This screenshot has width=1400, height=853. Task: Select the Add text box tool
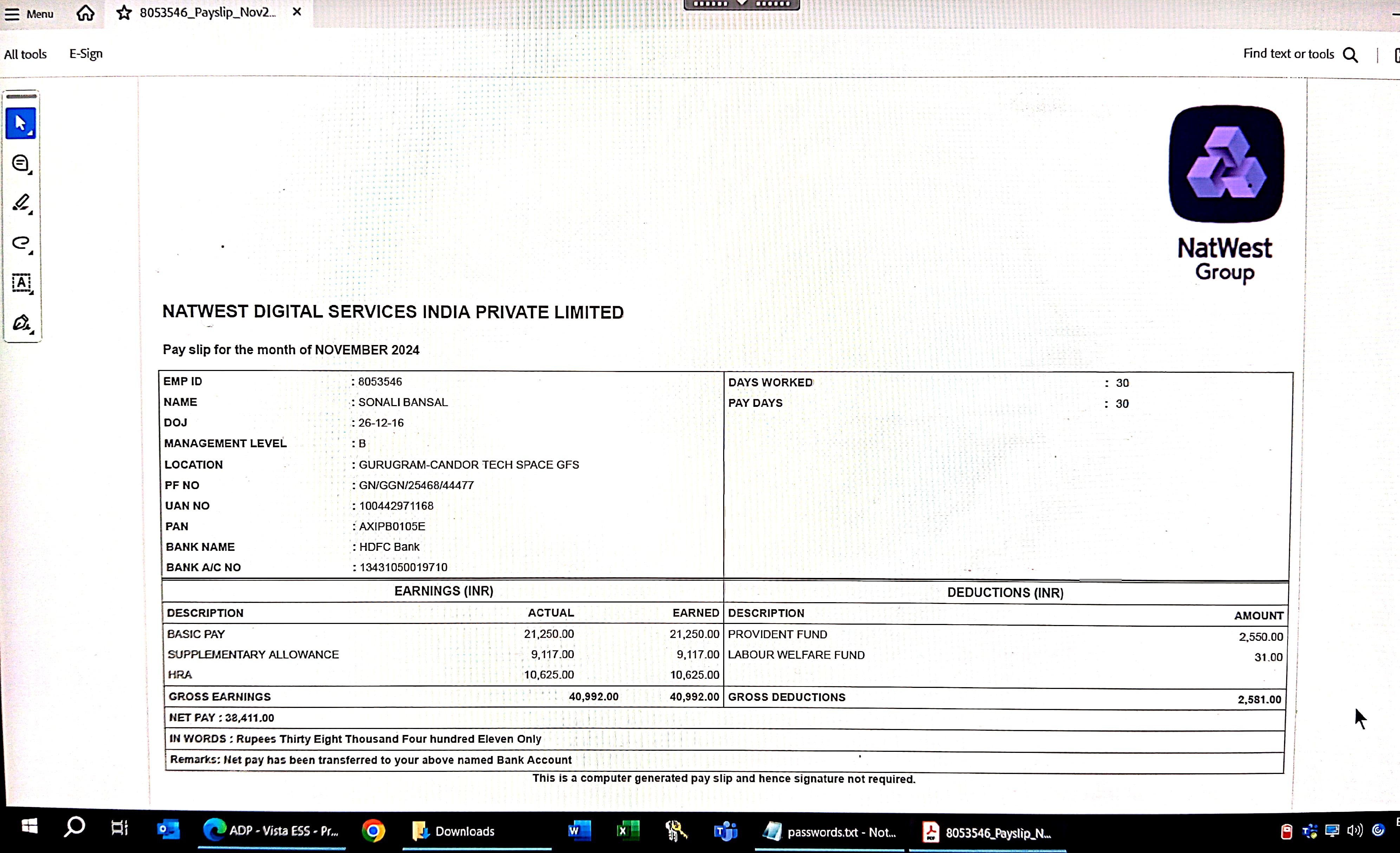[21, 282]
